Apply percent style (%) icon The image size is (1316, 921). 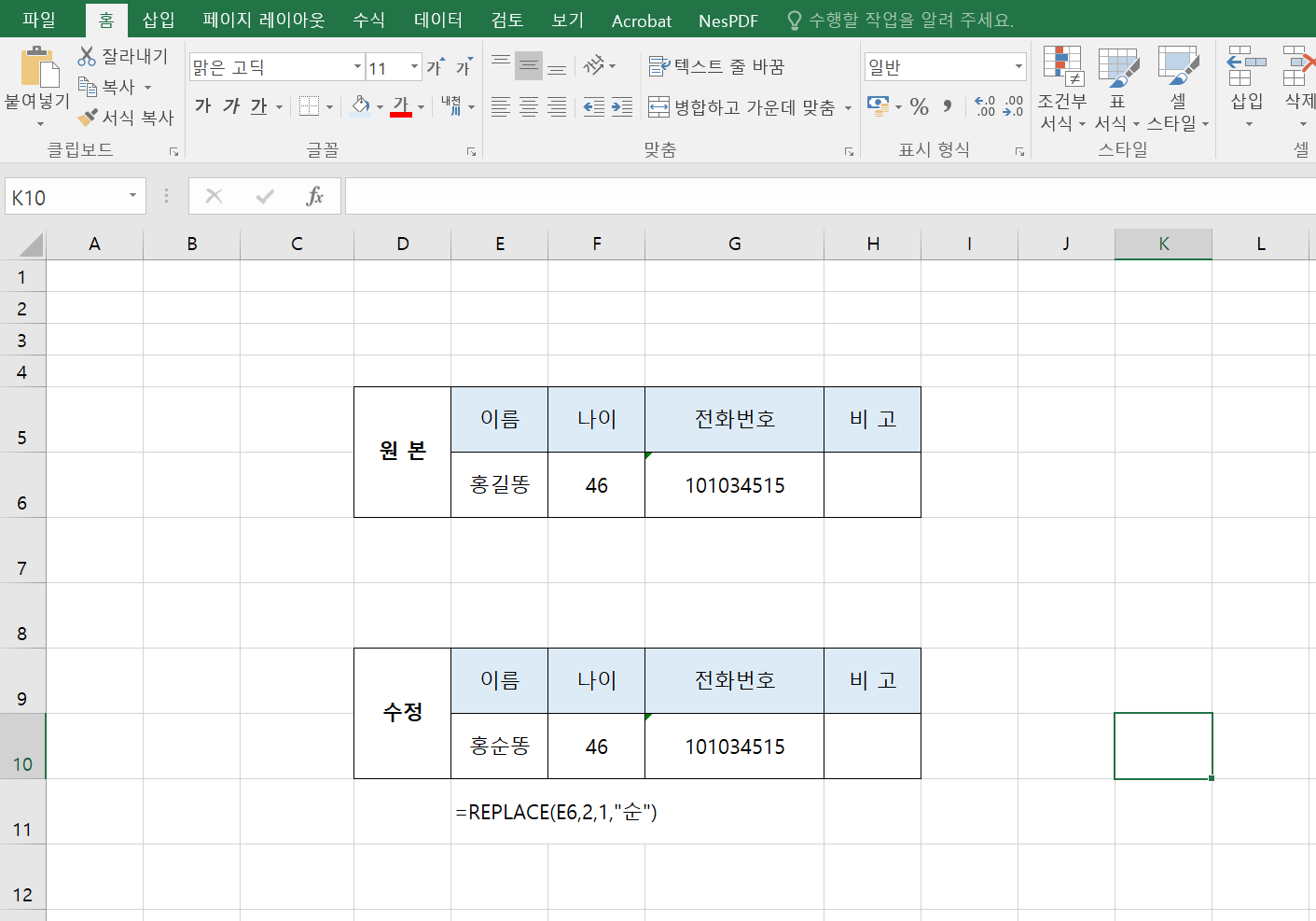(920, 106)
